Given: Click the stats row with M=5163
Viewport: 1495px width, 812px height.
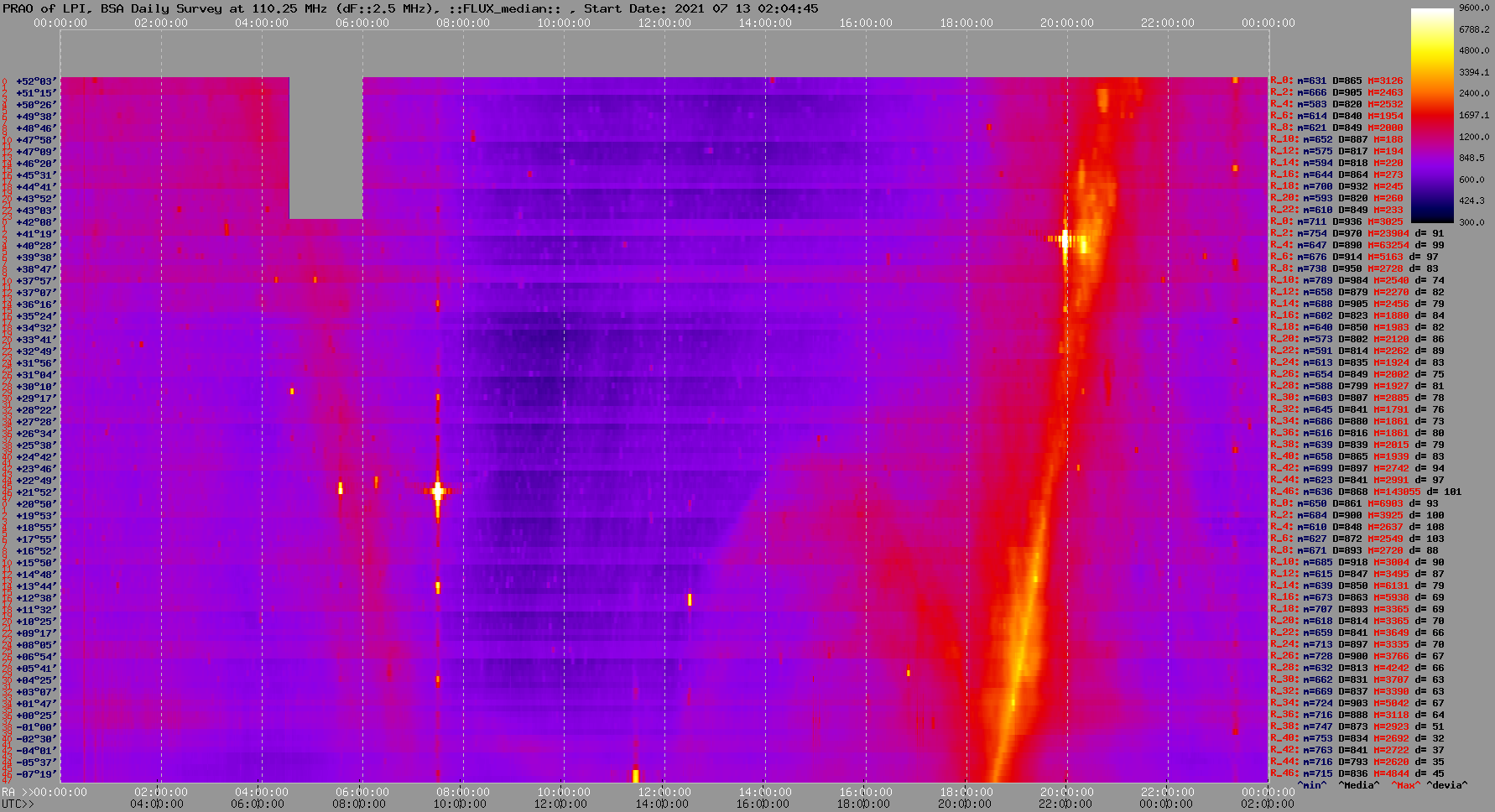Looking at the screenshot, I should point(1355,258).
